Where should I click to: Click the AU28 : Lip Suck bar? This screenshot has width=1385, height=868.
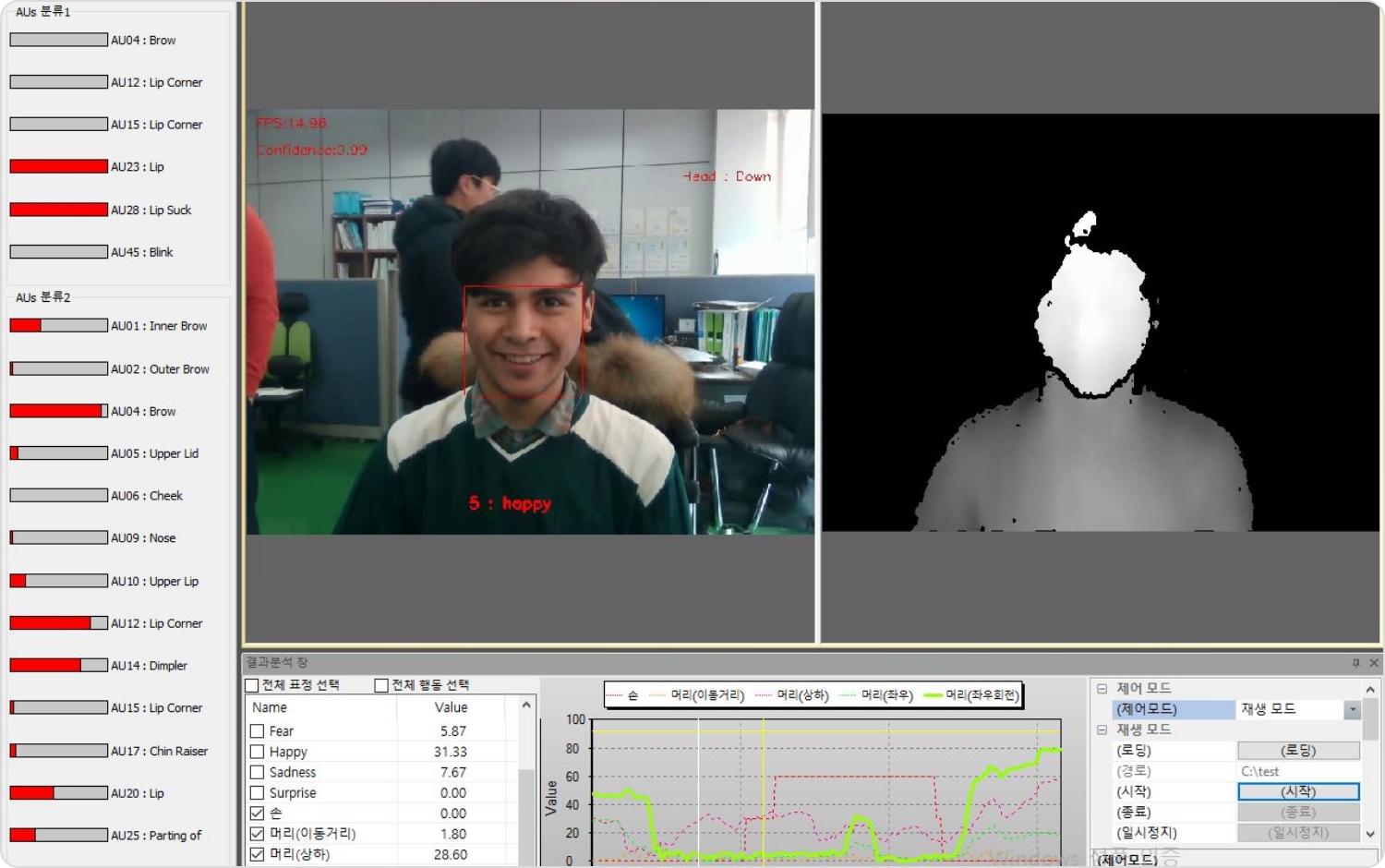pos(58,210)
